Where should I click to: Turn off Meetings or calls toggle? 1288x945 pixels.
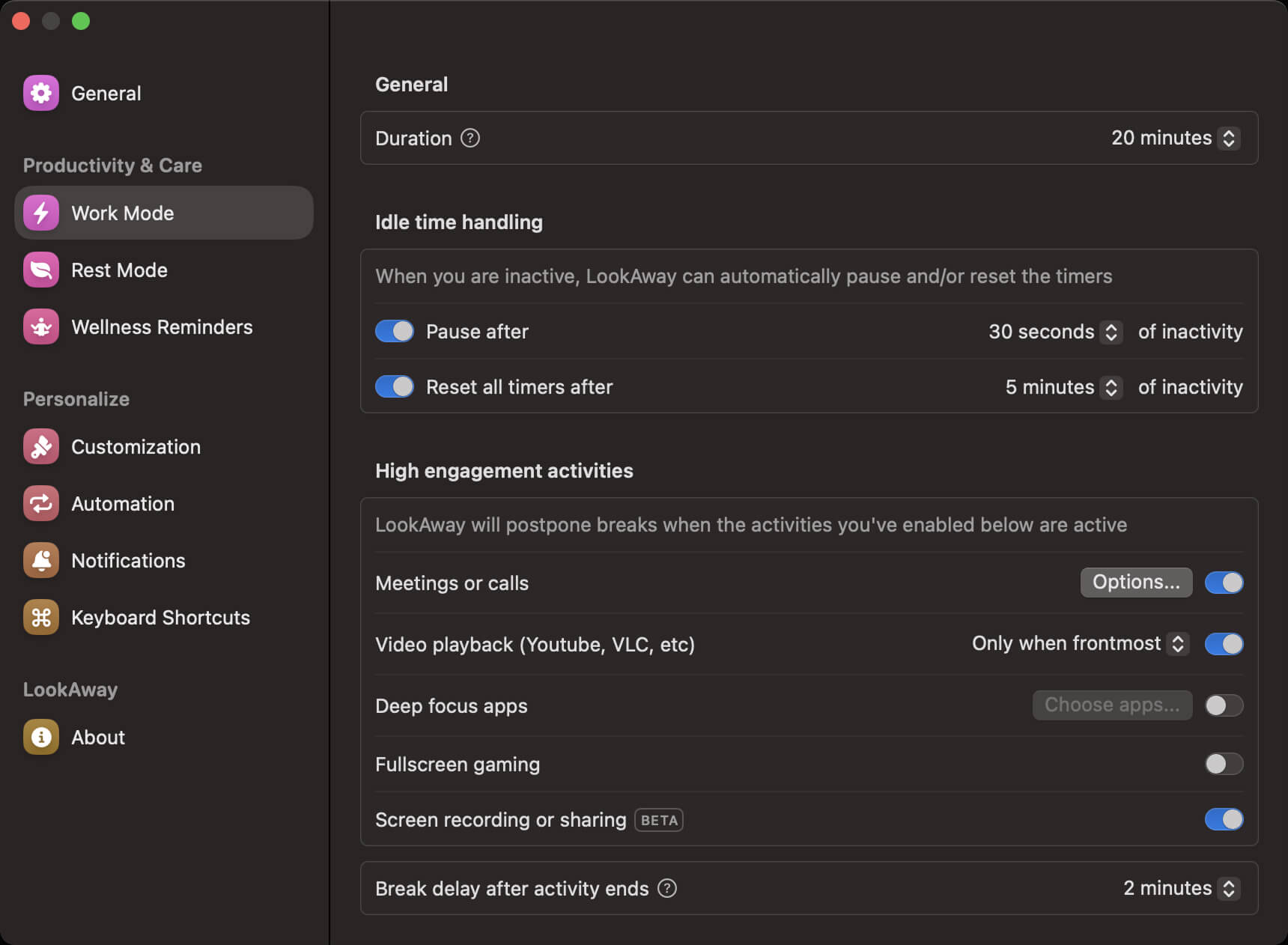point(1224,583)
